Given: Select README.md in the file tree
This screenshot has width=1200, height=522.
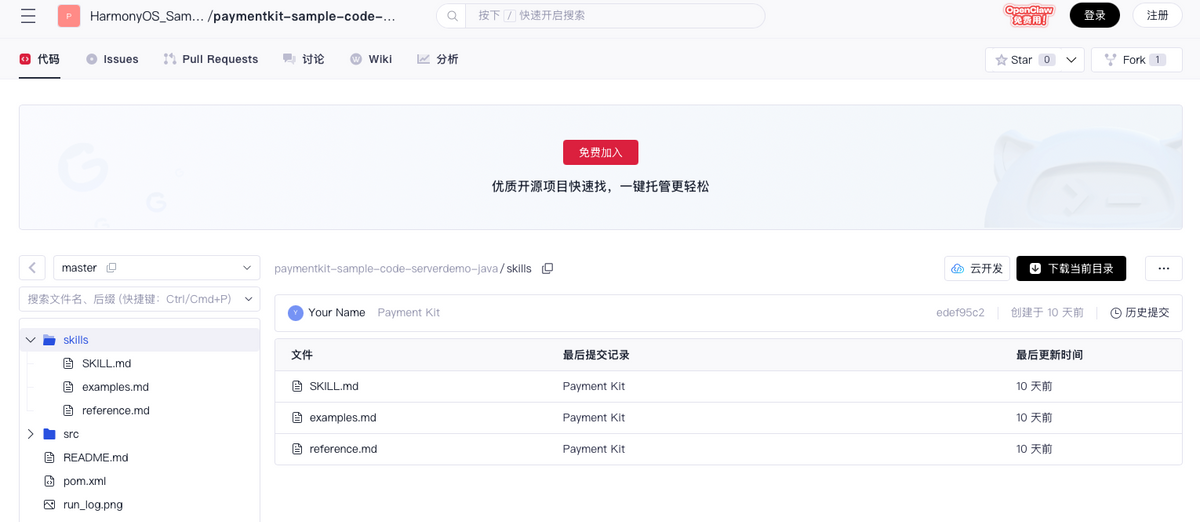Looking at the screenshot, I should (x=96, y=458).
